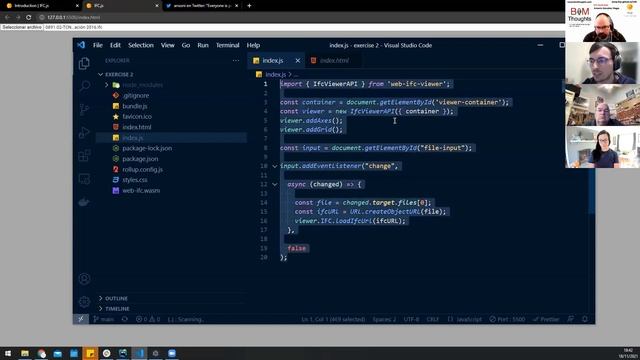
Task: Open the Help menu
Action: tap(253, 45)
